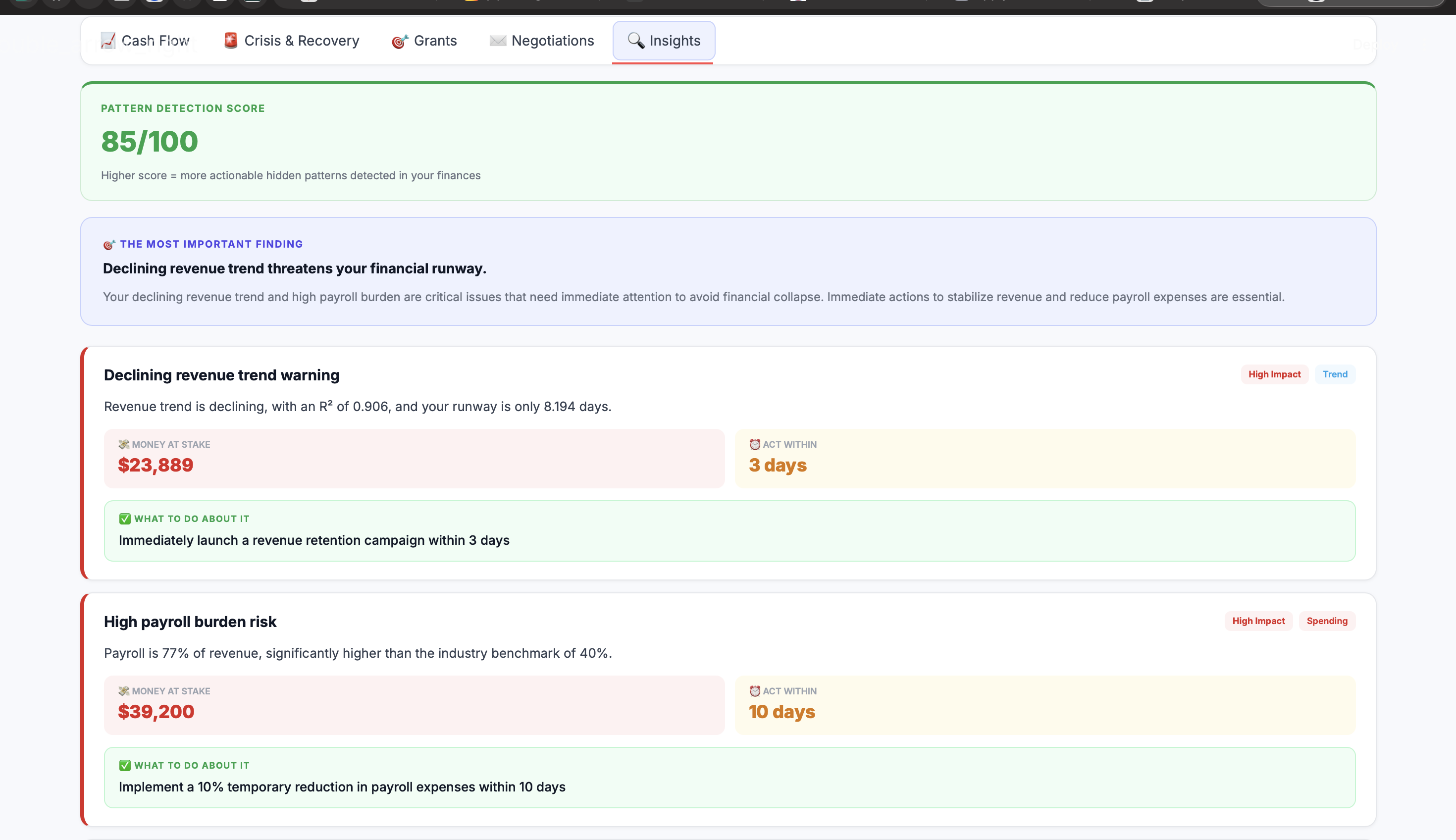1456x840 pixels.
Task: Click the money icon above $39,200
Action: 123,690
